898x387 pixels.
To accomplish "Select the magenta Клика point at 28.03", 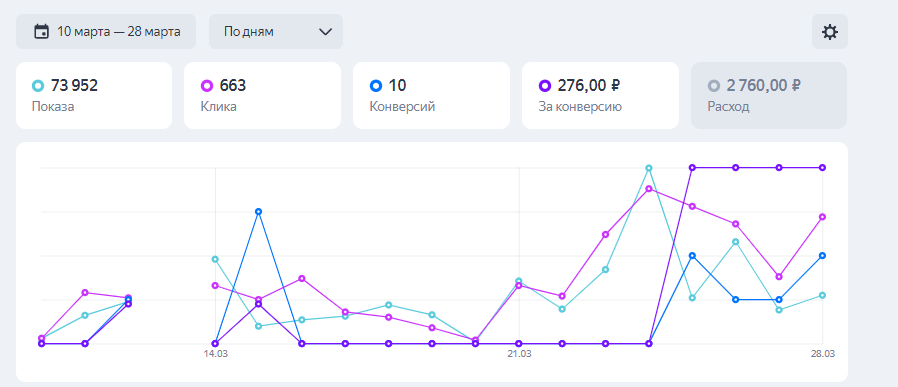I will 822,216.
